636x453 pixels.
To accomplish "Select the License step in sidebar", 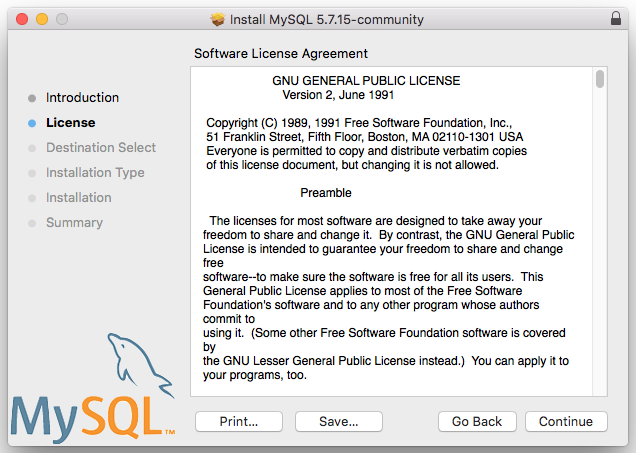I will (70, 123).
